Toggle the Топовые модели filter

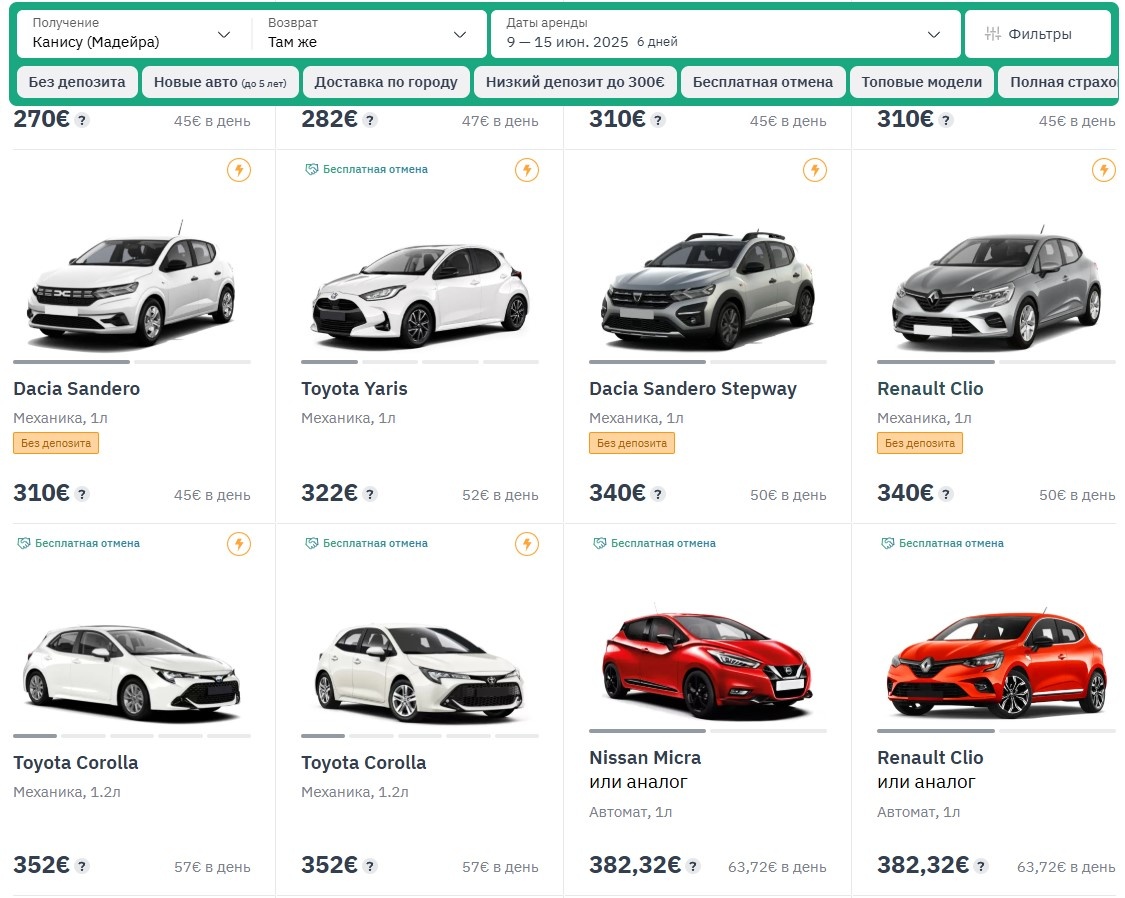[922, 82]
